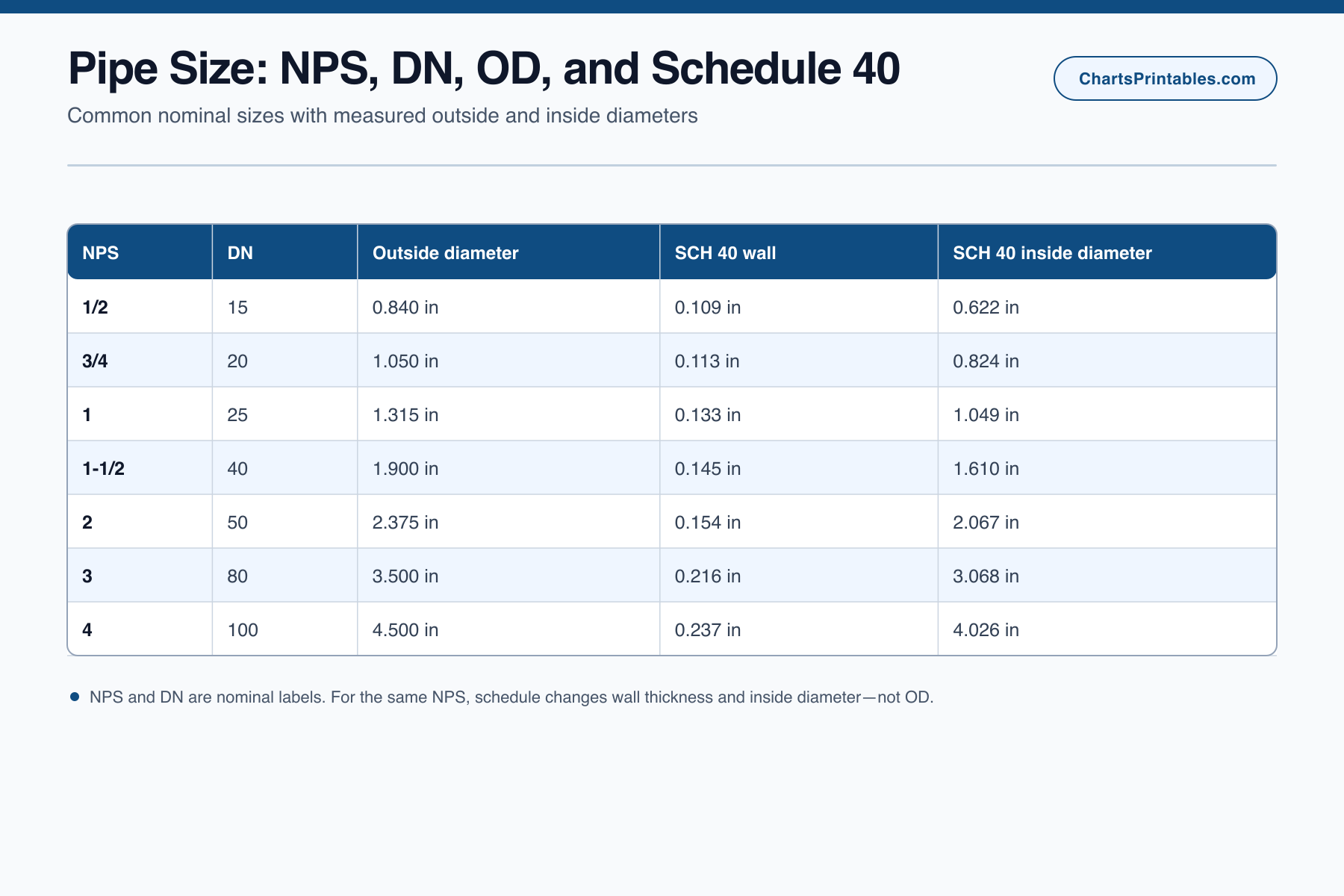Click the footnote about NPS and DN labels
Image resolution: width=1344 pixels, height=896 pixels.
pyautogui.click(x=511, y=697)
